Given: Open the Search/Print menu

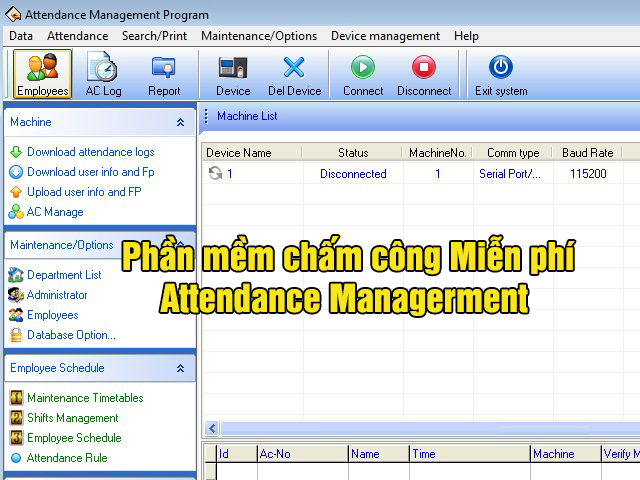Looking at the screenshot, I should point(154,36).
